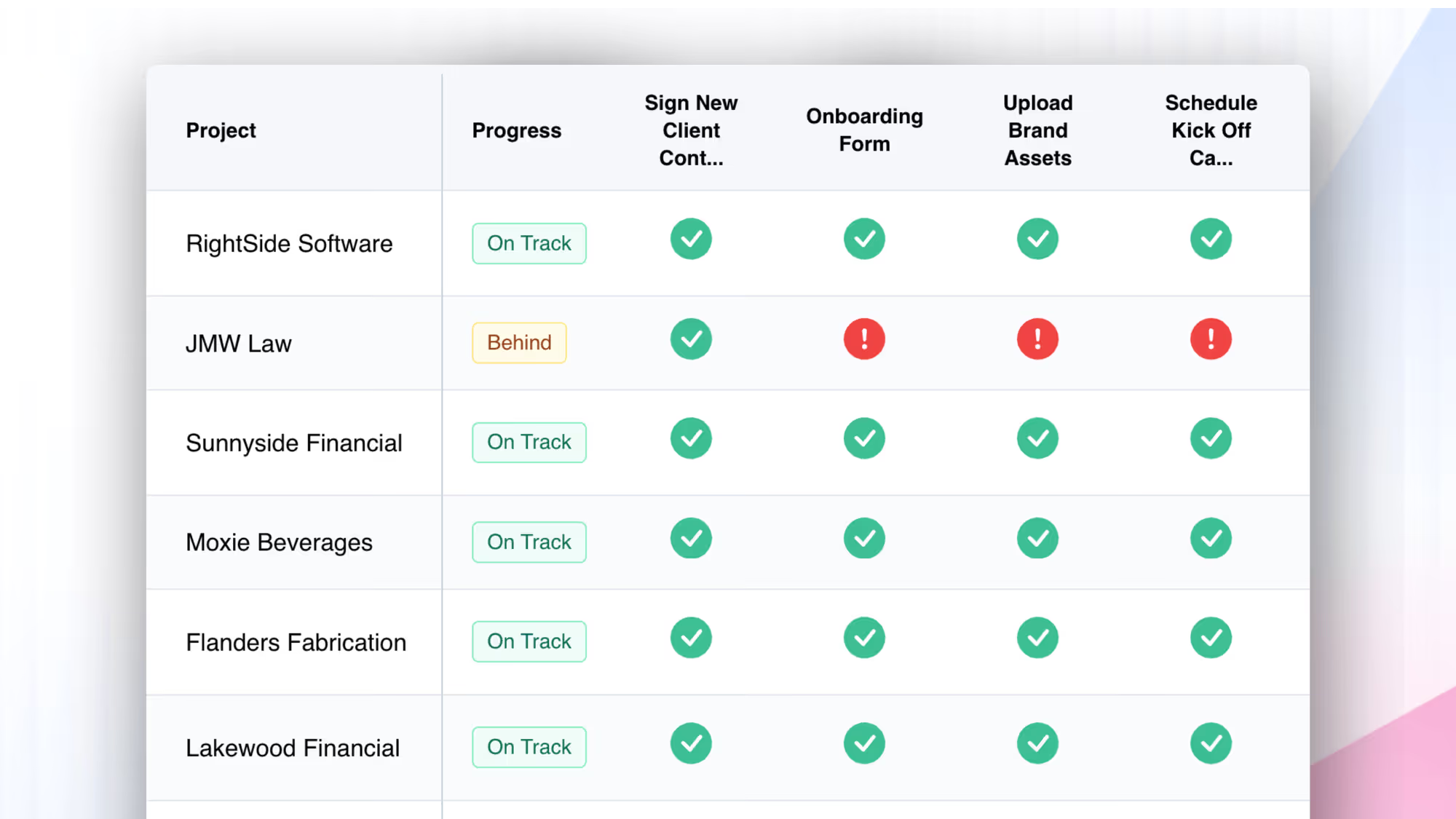This screenshot has height=819, width=1456.
Task: Click the Behind badge for JMW Law
Action: (x=519, y=343)
